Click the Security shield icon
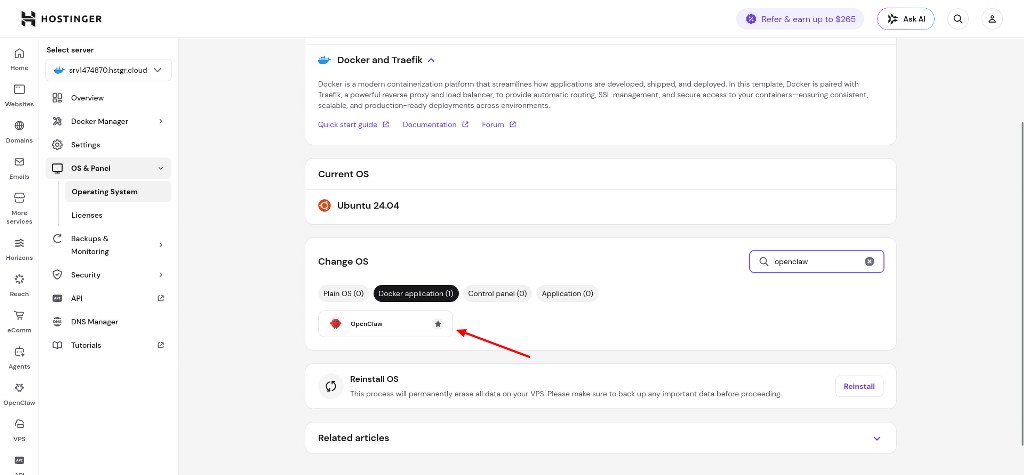1024x475 pixels. [x=57, y=274]
